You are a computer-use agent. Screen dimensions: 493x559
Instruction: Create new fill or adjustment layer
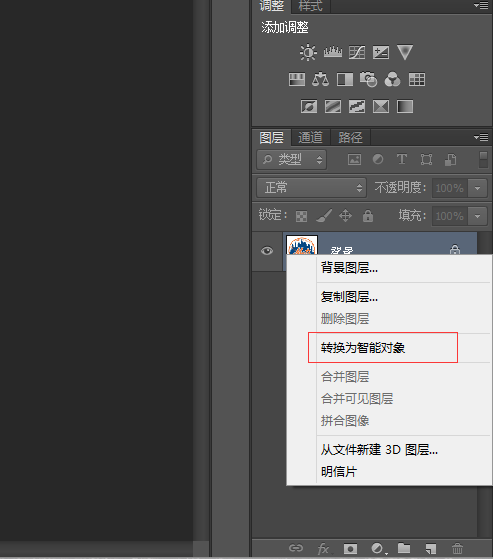click(378, 548)
